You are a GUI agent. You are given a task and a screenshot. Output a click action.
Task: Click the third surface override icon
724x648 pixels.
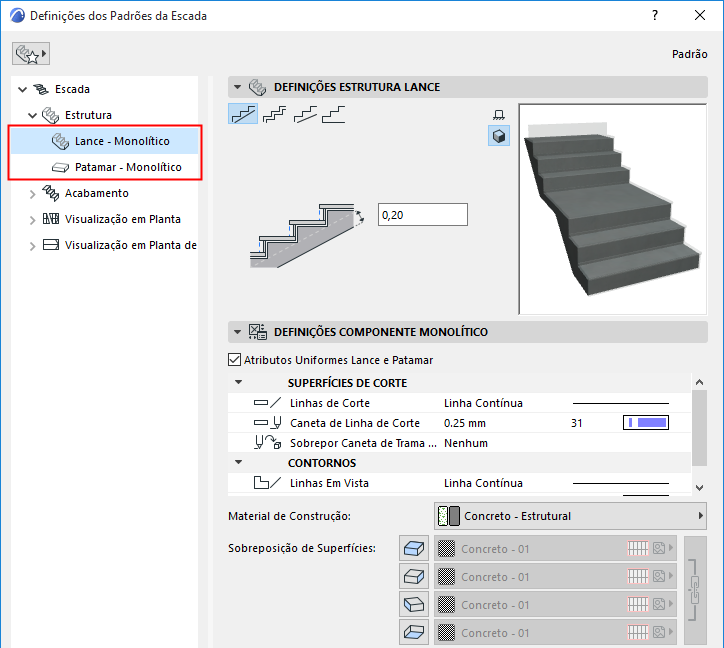point(414,604)
